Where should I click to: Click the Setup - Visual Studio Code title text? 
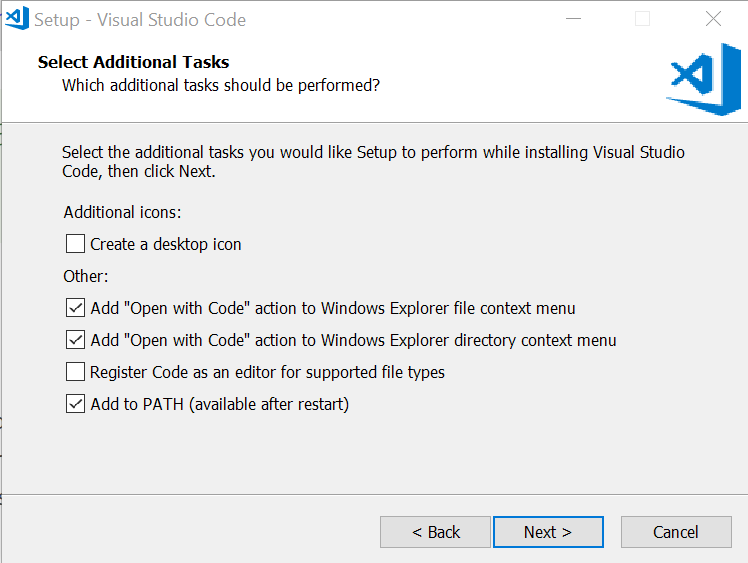(x=140, y=19)
